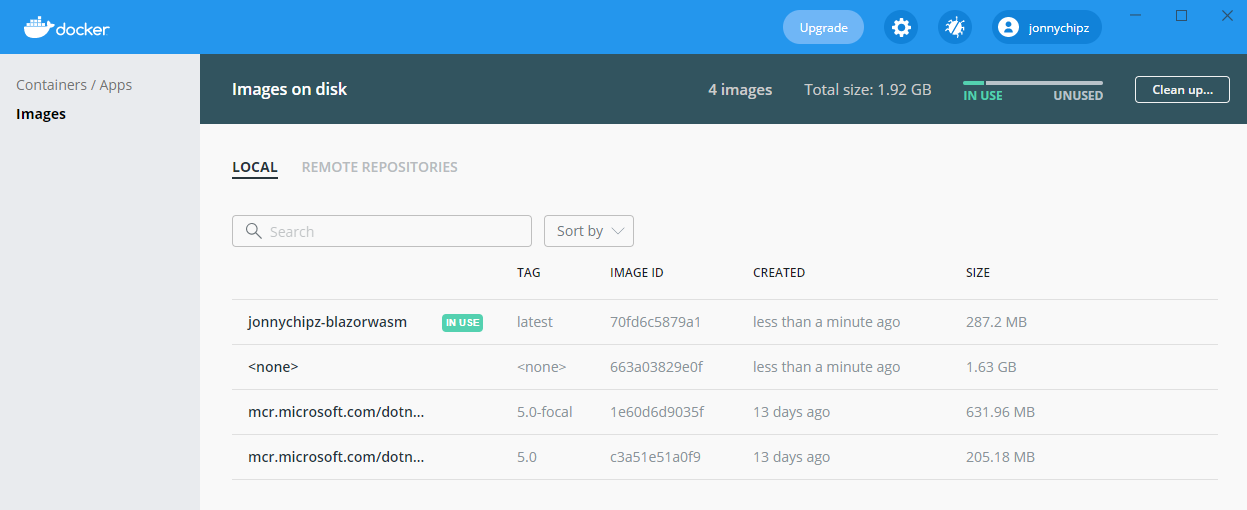
Task: Select the image with ID c3a51e51a0f9
Action: [655, 457]
